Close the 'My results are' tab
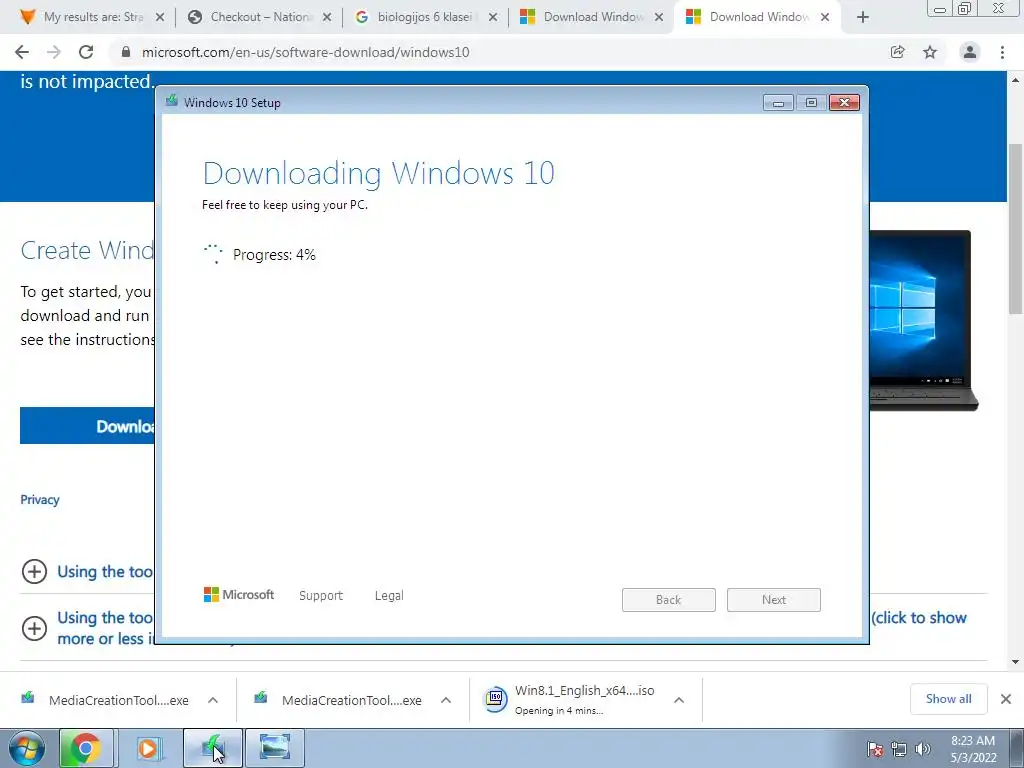Viewport: 1024px width, 768px height. pos(160,18)
